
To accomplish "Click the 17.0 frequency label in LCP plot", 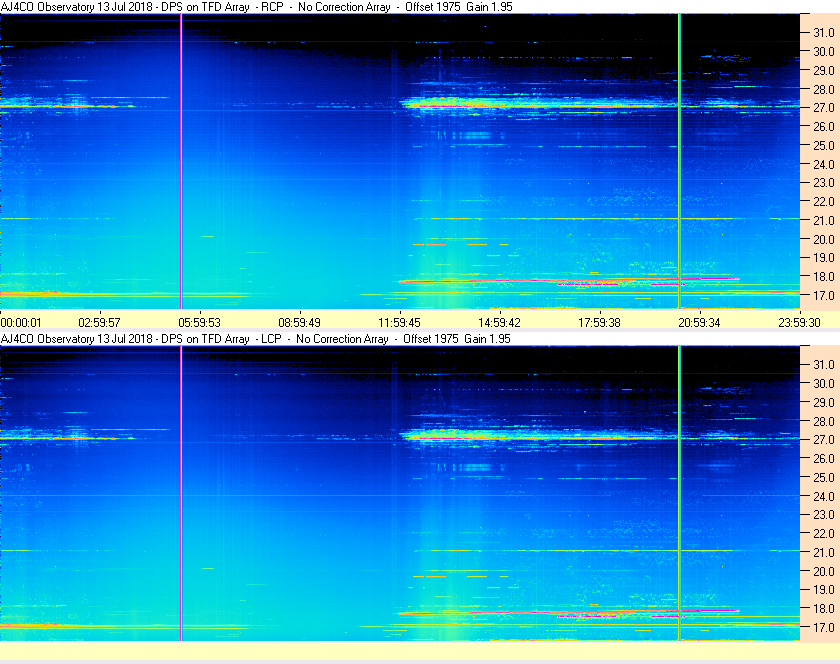I will (x=824, y=628).
